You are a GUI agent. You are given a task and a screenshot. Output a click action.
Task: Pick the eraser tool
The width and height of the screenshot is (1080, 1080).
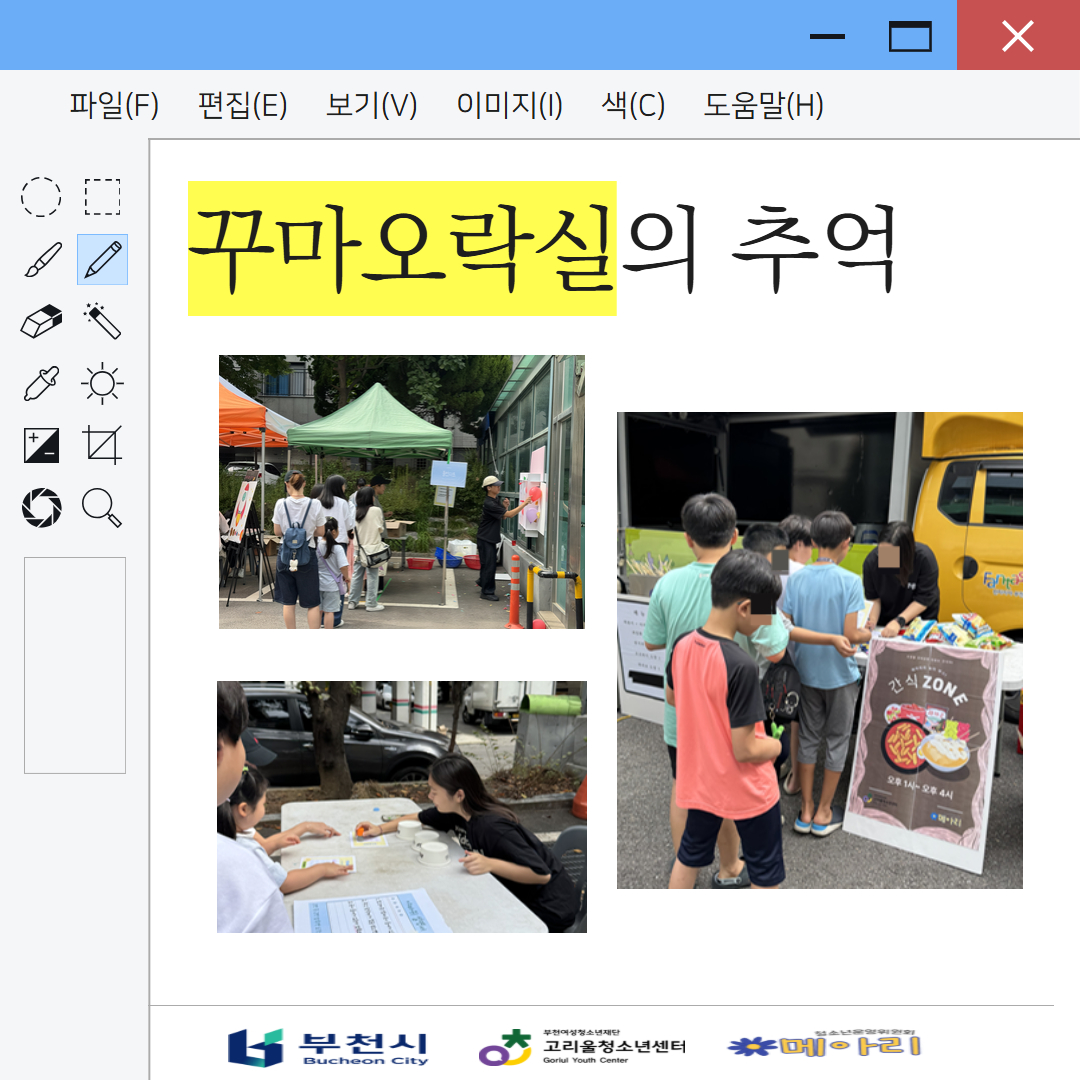click(x=41, y=322)
